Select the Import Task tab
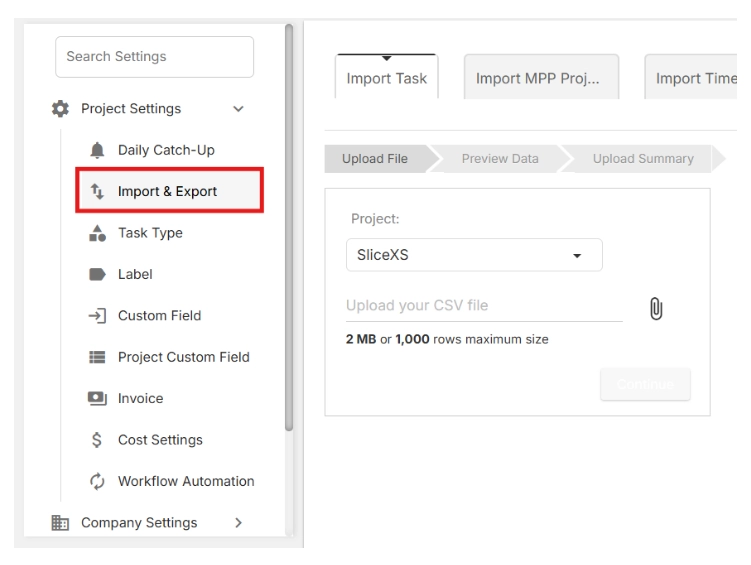 tap(386, 80)
